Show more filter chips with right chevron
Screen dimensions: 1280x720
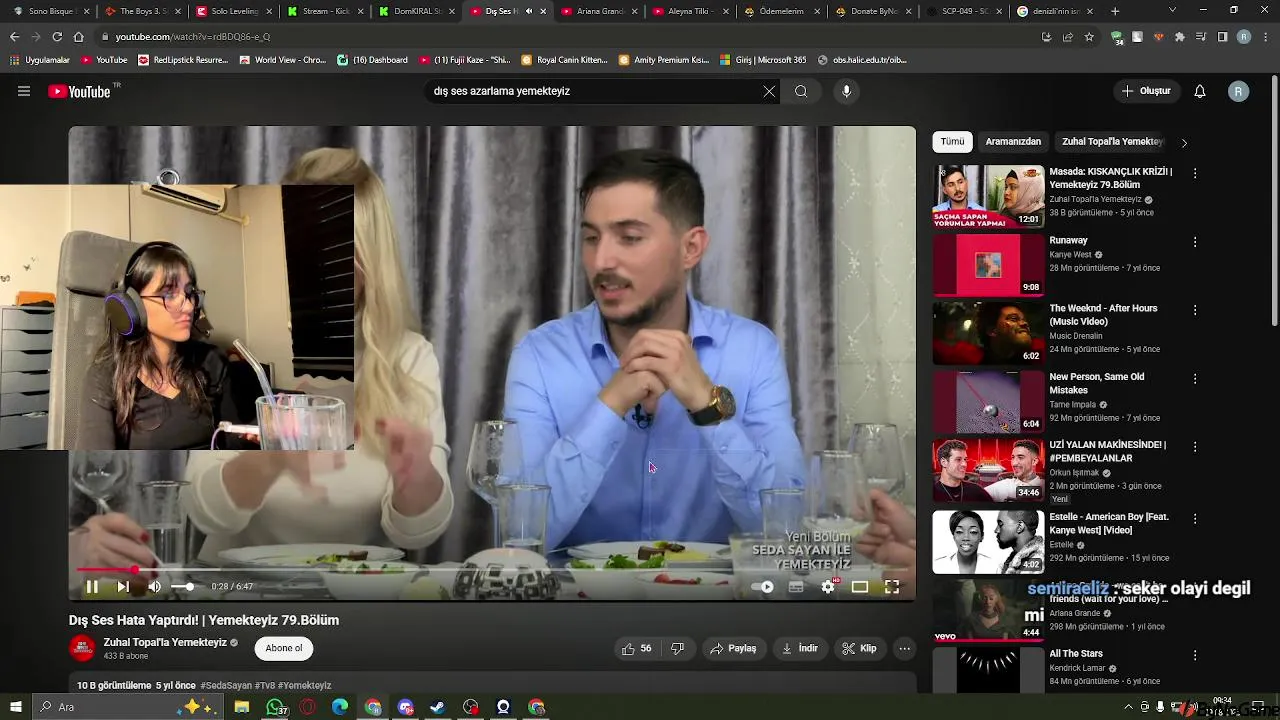coord(1184,143)
